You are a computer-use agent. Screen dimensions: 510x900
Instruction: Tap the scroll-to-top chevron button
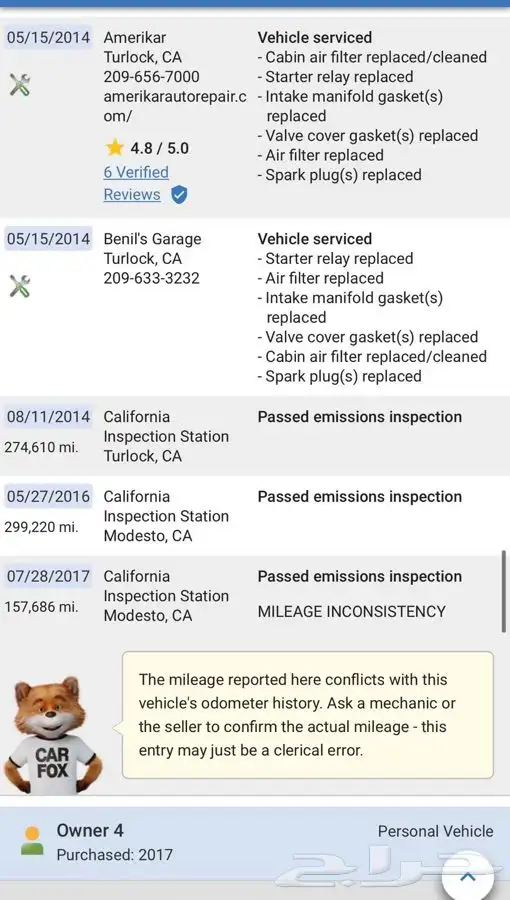(x=468, y=876)
